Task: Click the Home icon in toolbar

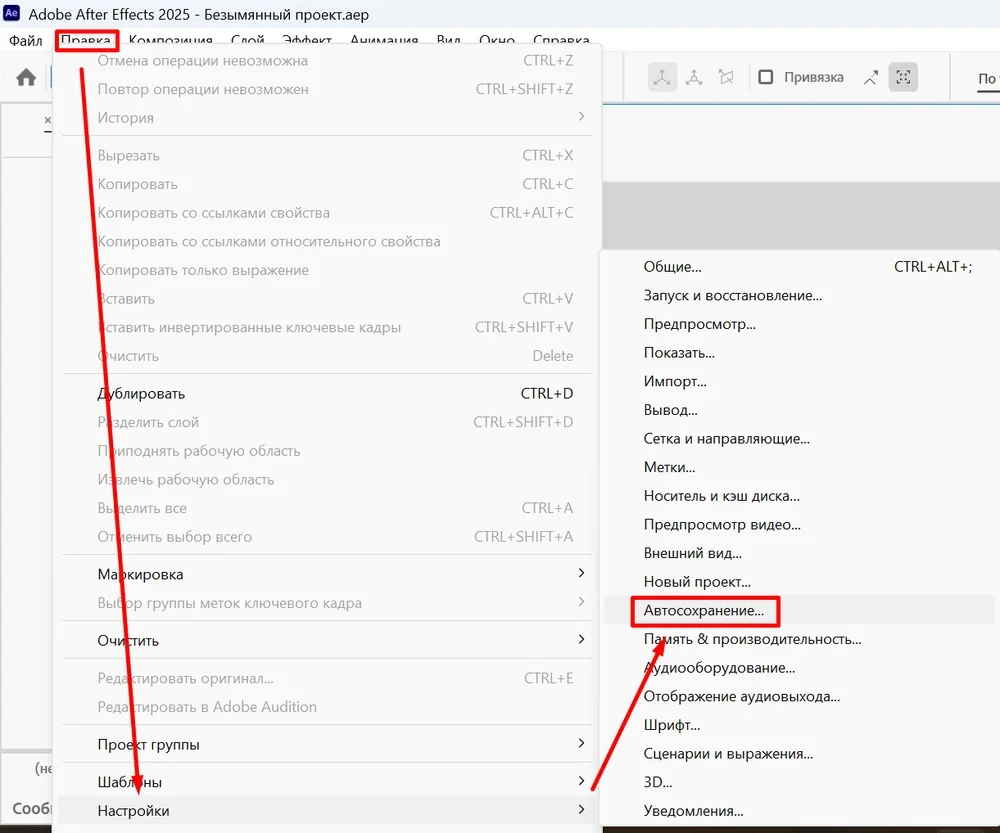Action: tap(26, 77)
